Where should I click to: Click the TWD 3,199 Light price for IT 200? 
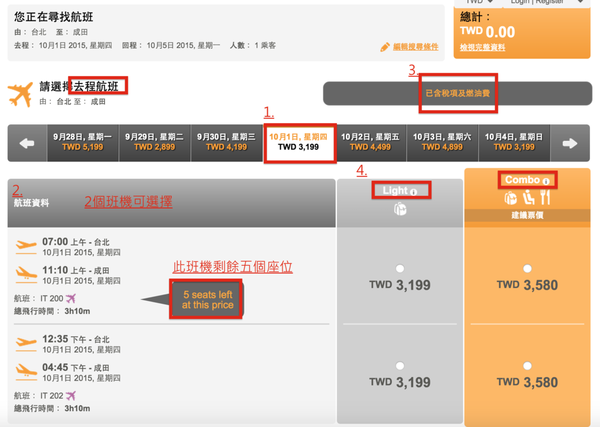(x=400, y=285)
